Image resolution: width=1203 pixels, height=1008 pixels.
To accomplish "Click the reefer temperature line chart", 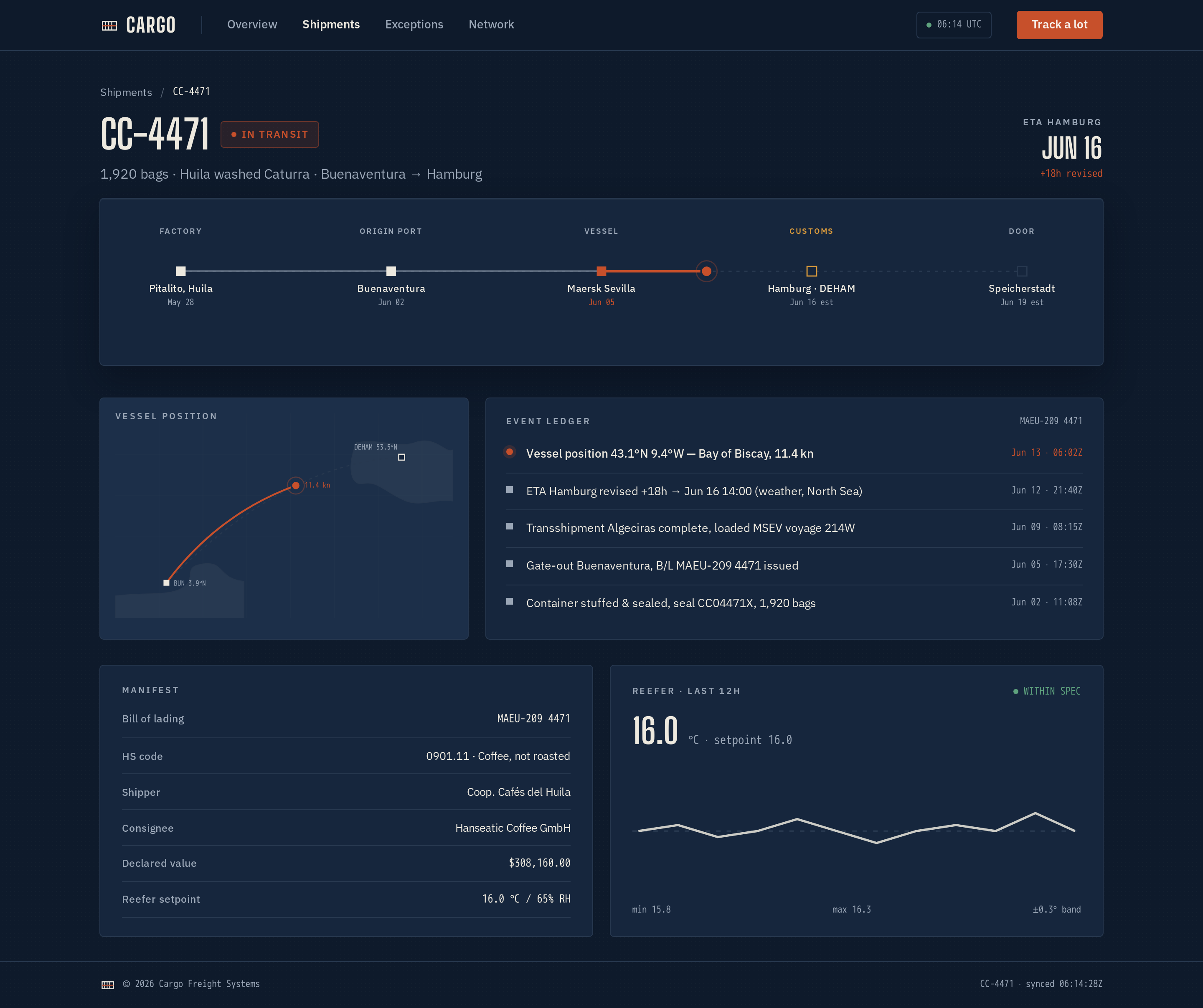I will tap(856, 828).
